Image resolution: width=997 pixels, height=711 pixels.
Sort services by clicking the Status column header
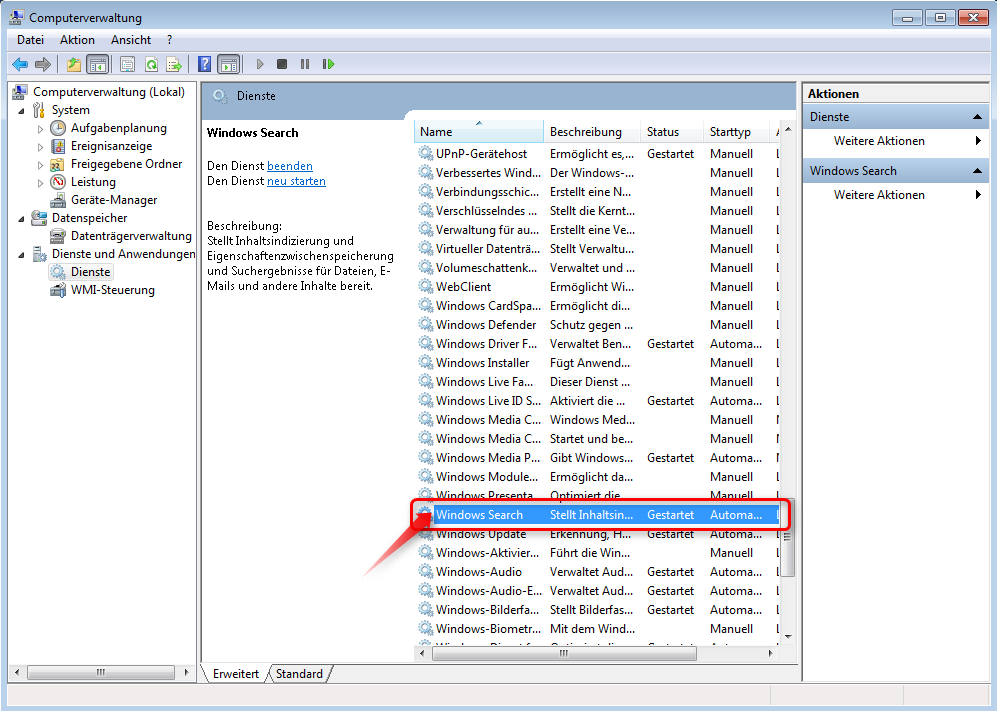pyautogui.click(x=661, y=131)
